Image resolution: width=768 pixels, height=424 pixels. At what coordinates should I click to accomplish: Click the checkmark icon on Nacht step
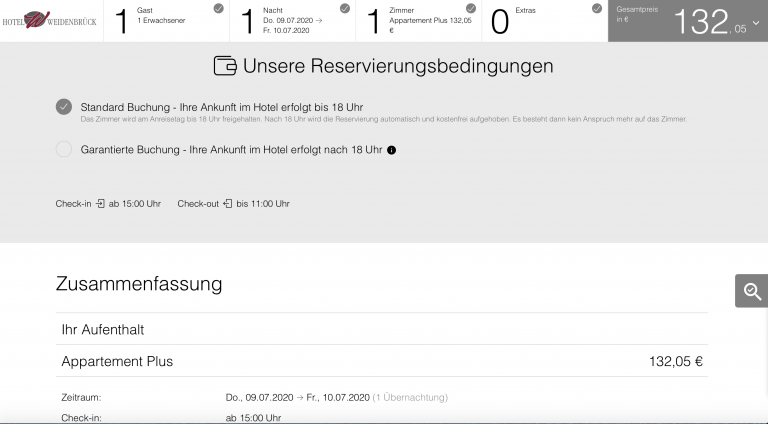point(345,8)
